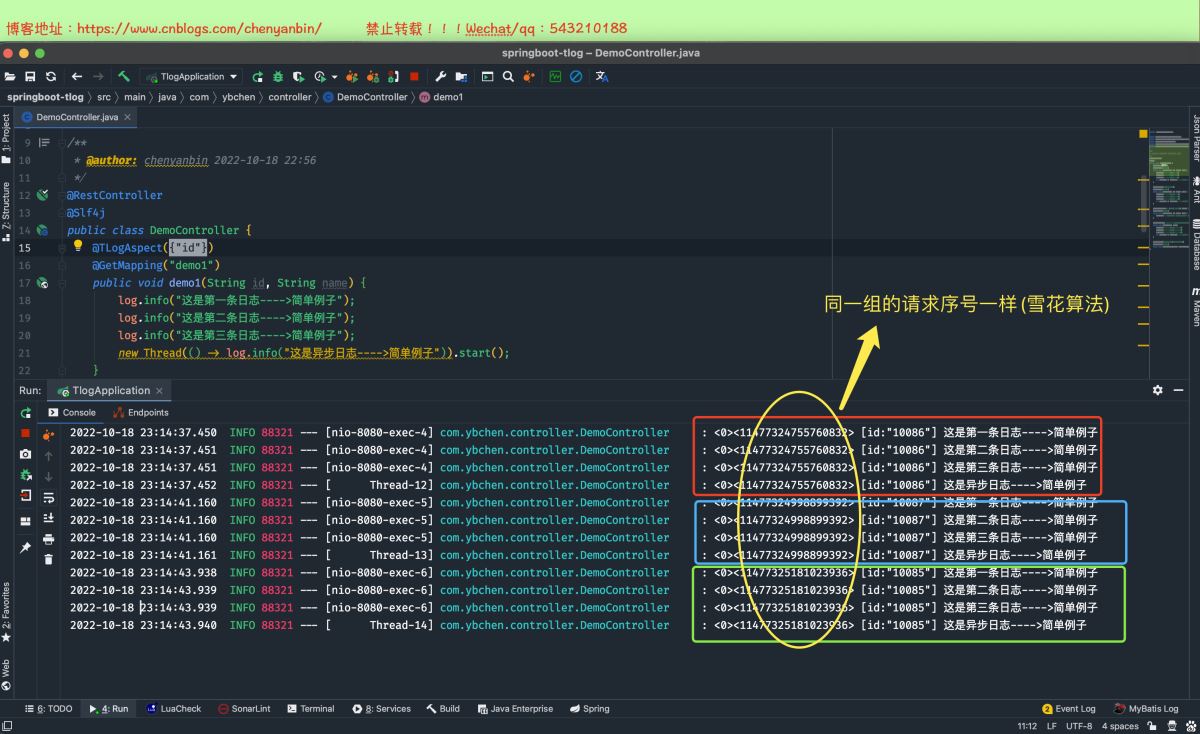
Task: Click the blue circle-slash toolbar icon
Action: (576, 77)
